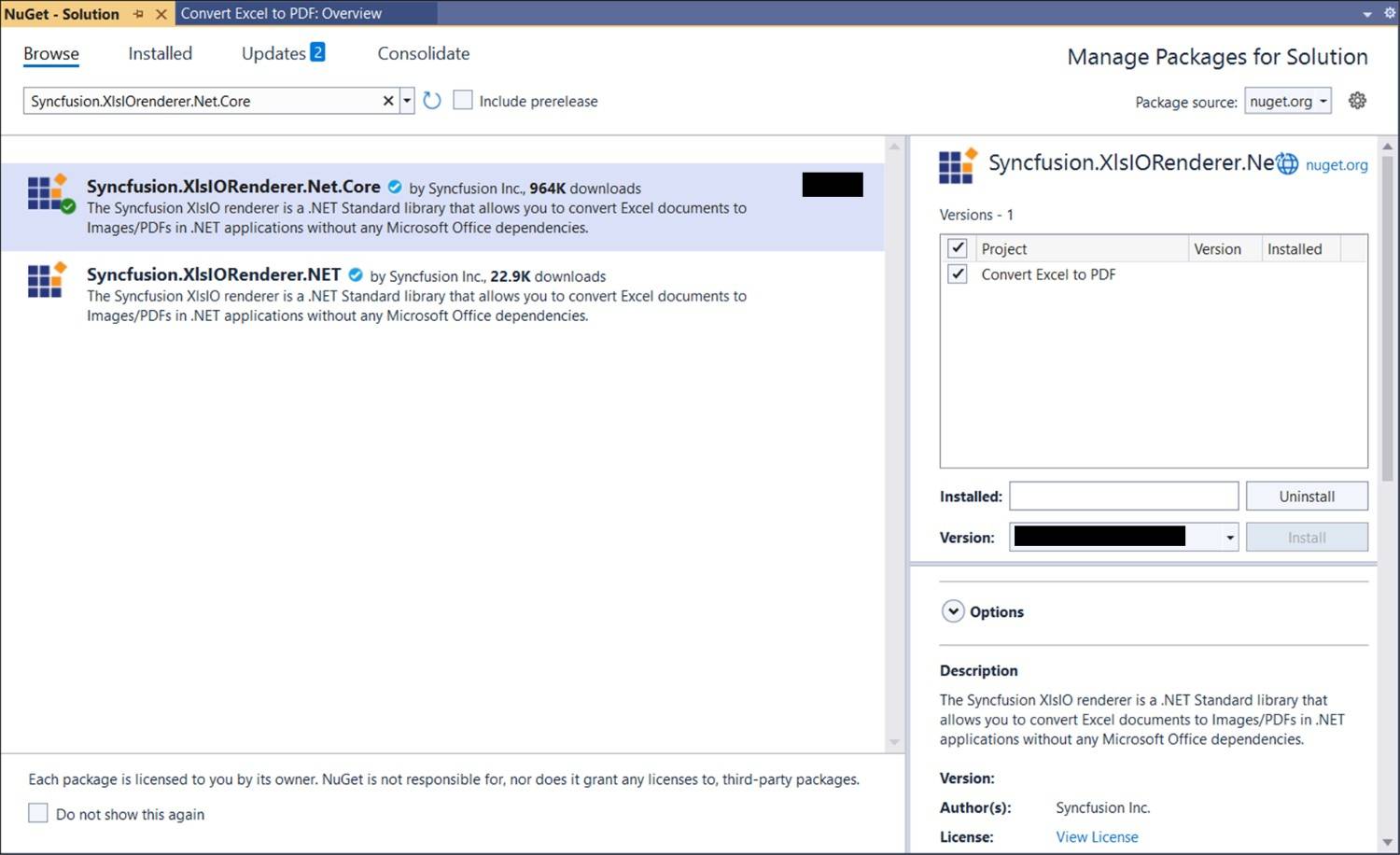Click Syncfusion.XlsIORenderer.Net.Core package icon
Image resolution: width=1400 pixels, height=855 pixels.
(49, 192)
